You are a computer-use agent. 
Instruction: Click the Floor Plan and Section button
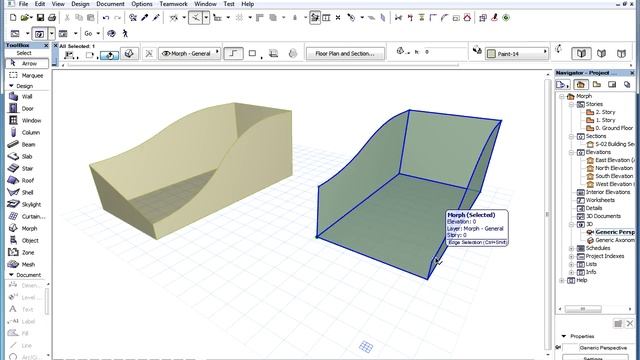pyautogui.click(x=345, y=53)
